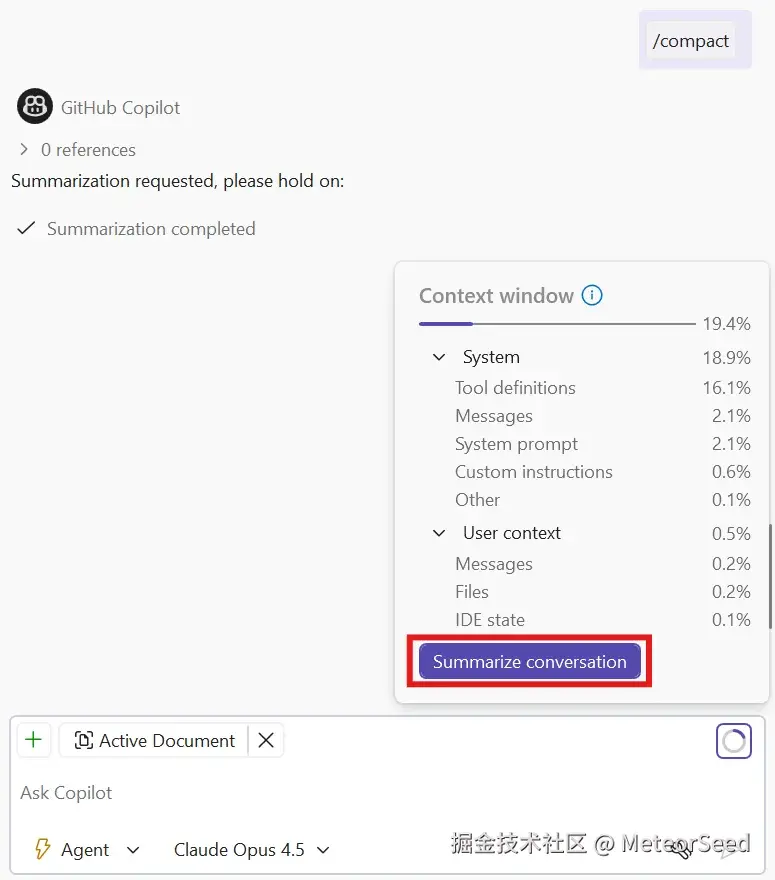Remove the Active Document attachment

pyautogui.click(x=266, y=740)
